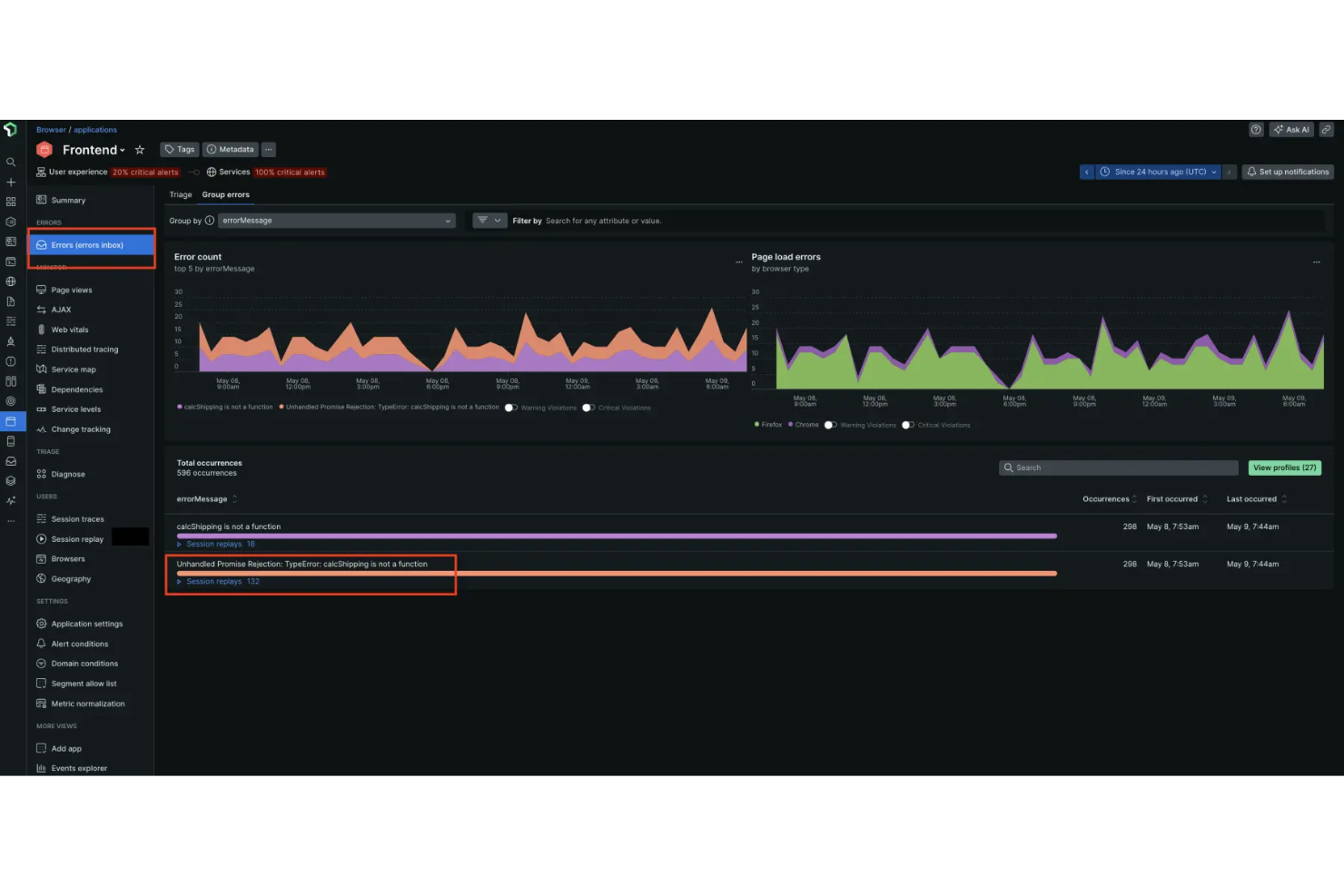Open Diagnose under the Triage section
1344x896 pixels.
tap(68, 473)
